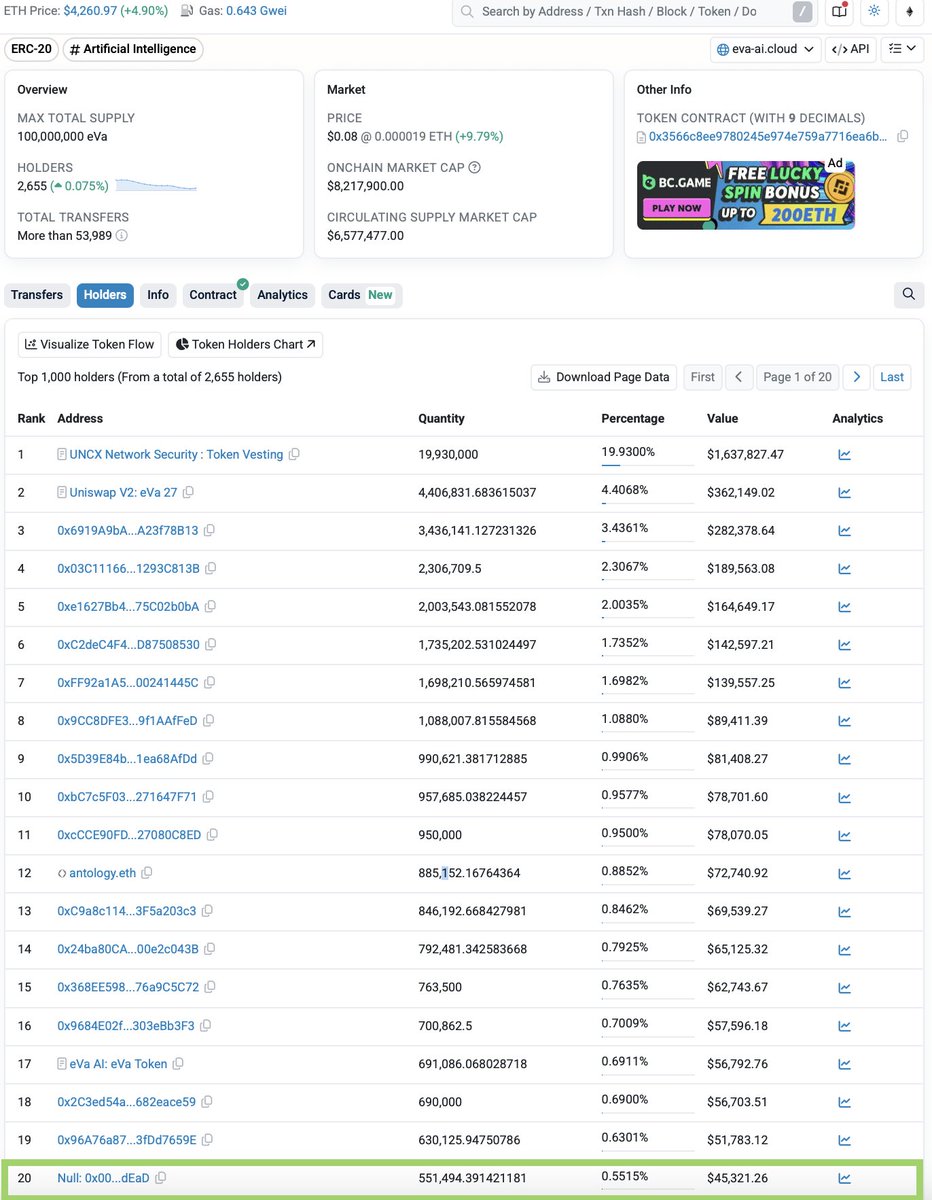Viewport: 932px width, 1200px height.
Task: Open analytics for UNCX Network Security row
Action: (844, 454)
